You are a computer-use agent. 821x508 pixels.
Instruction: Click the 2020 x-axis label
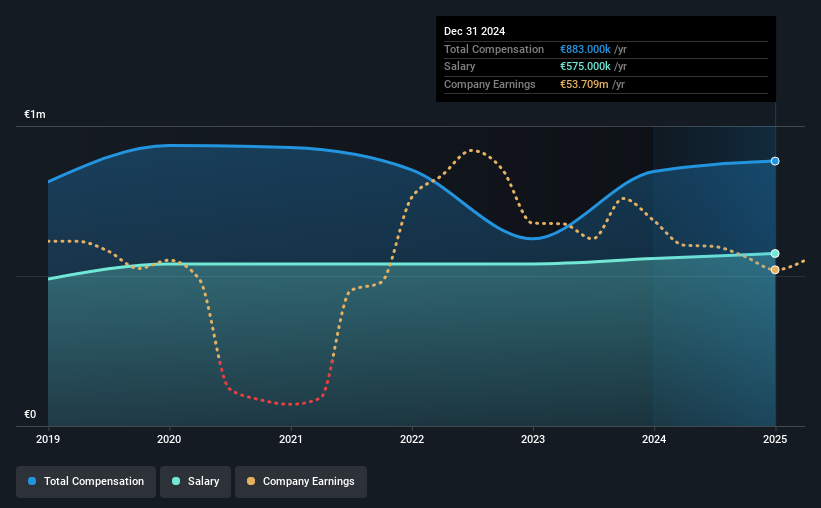169,439
